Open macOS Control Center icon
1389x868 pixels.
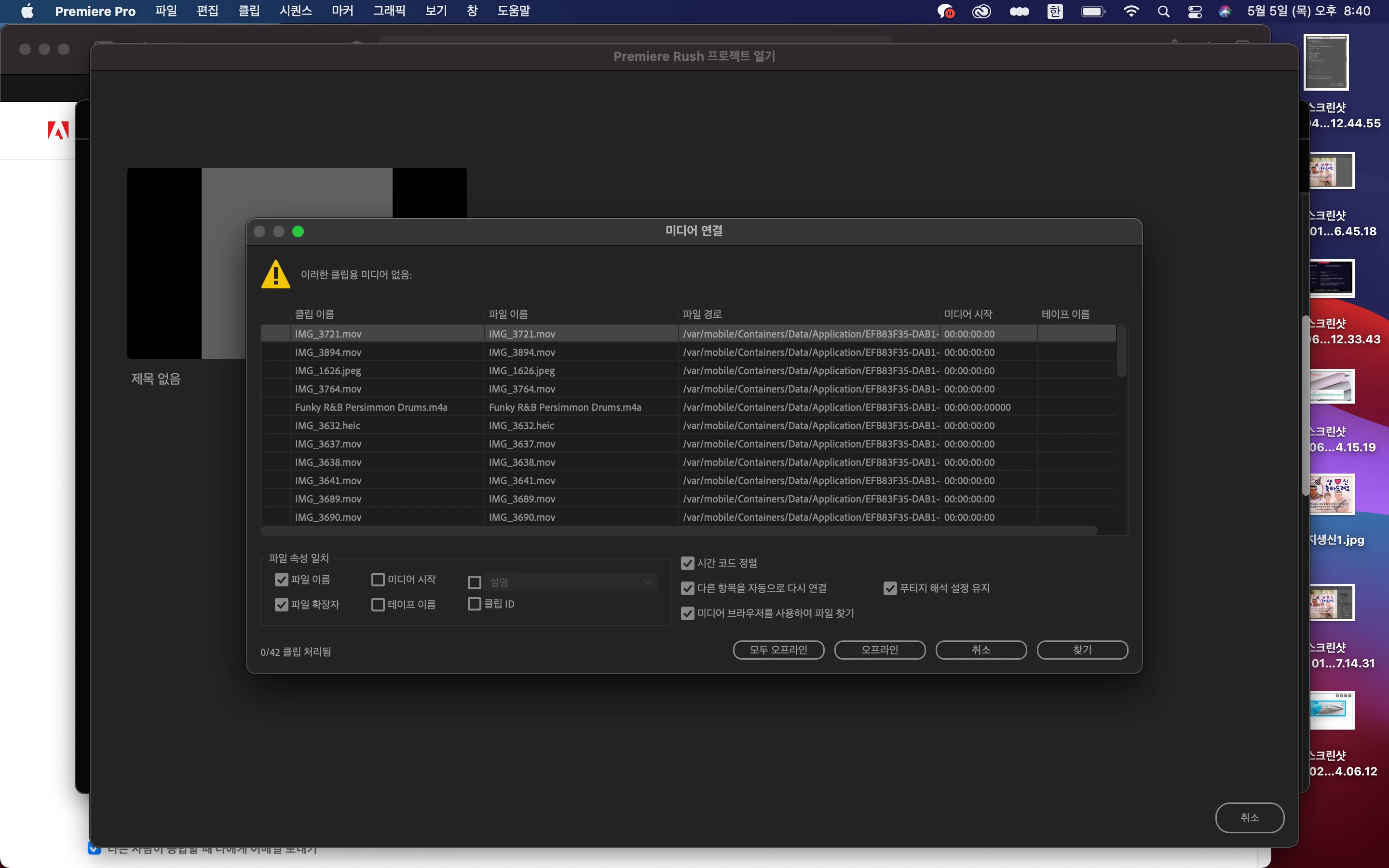tap(1195, 12)
